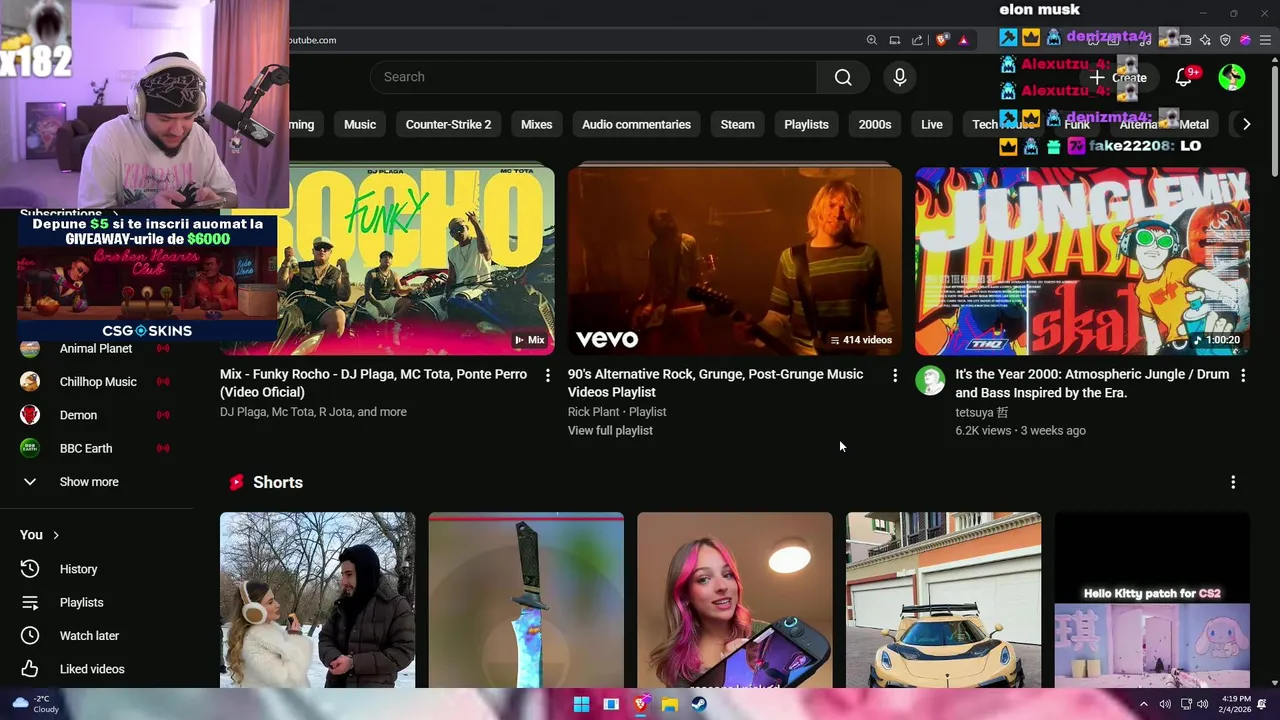The width and height of the screenshot is (1280, 720).
Task: Open the Chillhop Music subscription
Action: click(x=100, y=382)
